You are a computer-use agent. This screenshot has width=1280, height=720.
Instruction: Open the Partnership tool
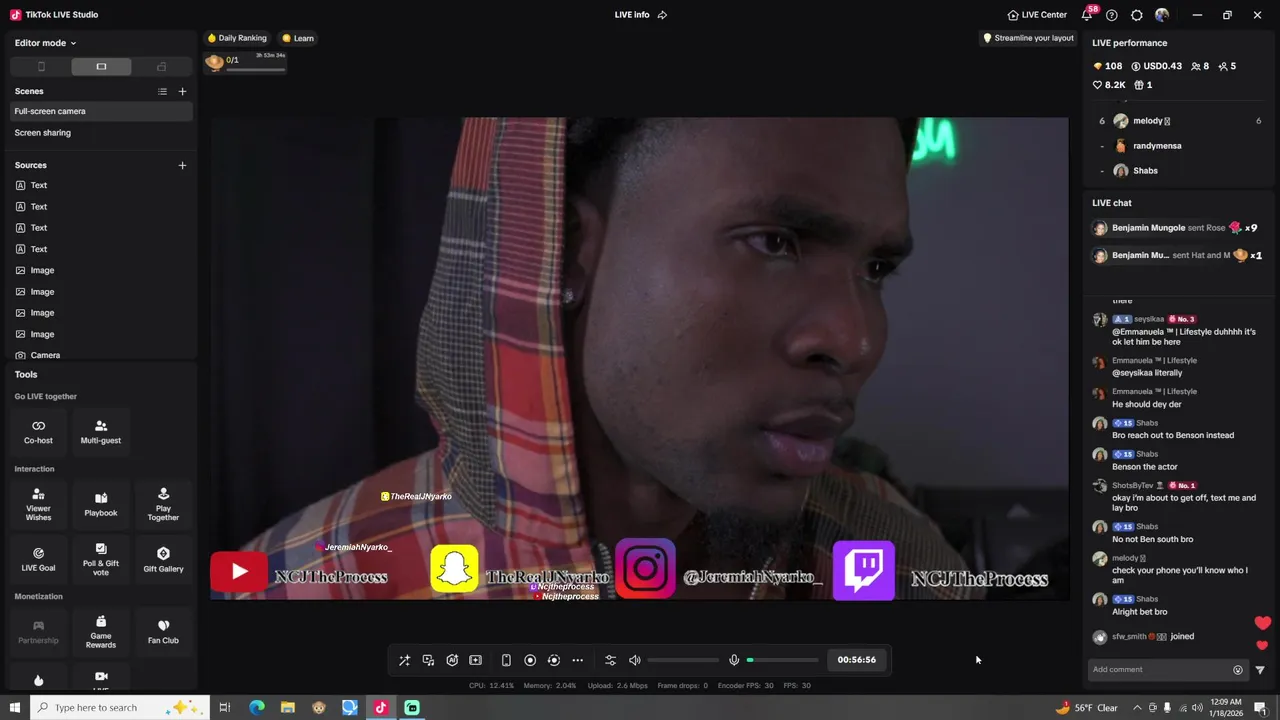tap(38, 632)
